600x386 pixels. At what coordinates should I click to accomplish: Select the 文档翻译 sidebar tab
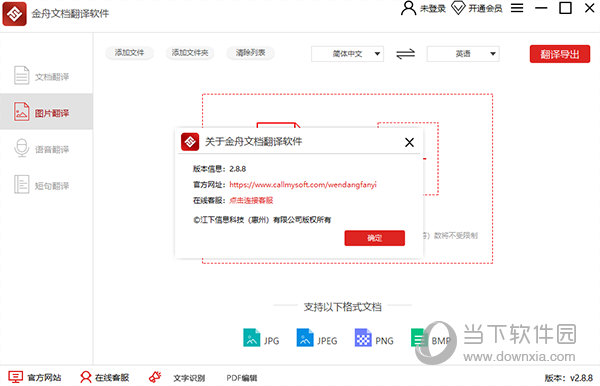(x=46, y=76)
